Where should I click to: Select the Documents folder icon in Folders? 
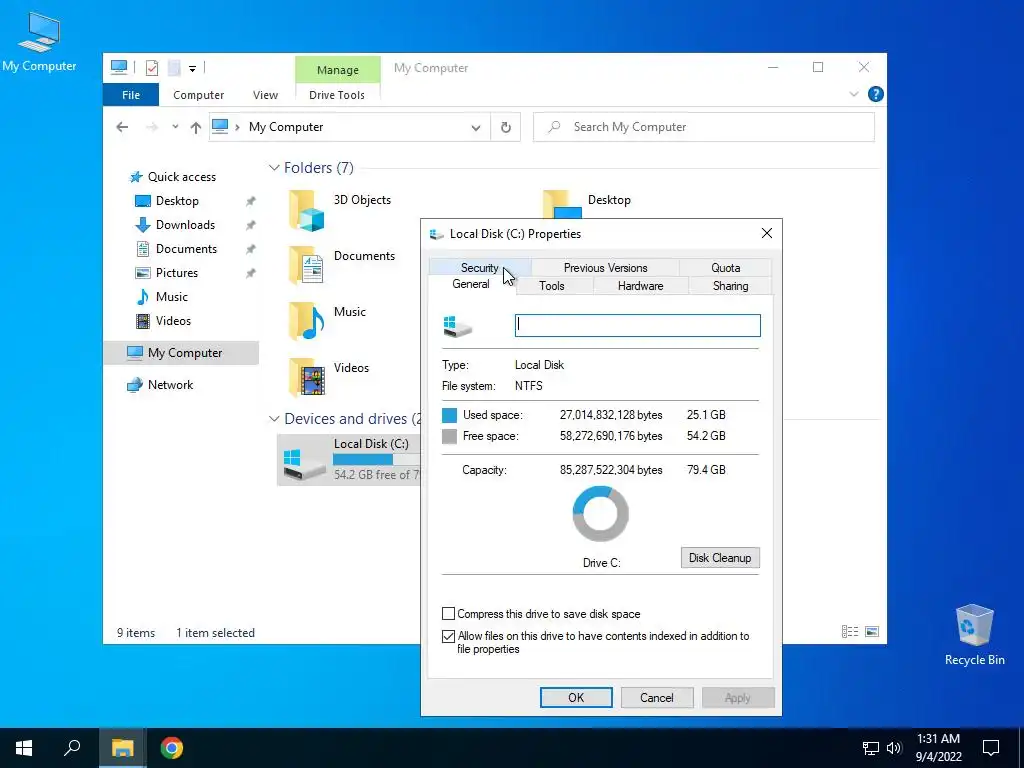tap(306, 265)
